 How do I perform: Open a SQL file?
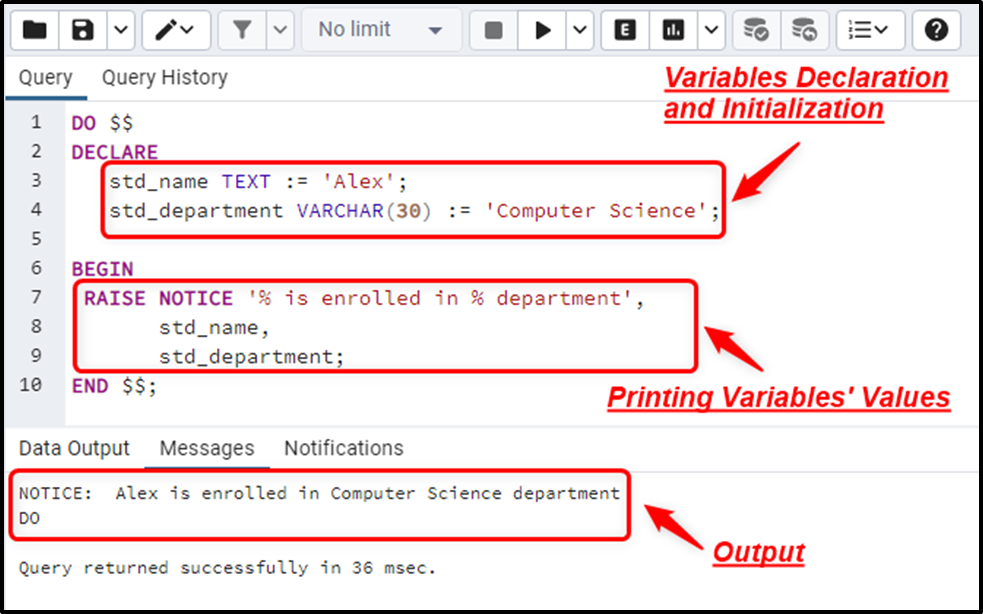33,30
